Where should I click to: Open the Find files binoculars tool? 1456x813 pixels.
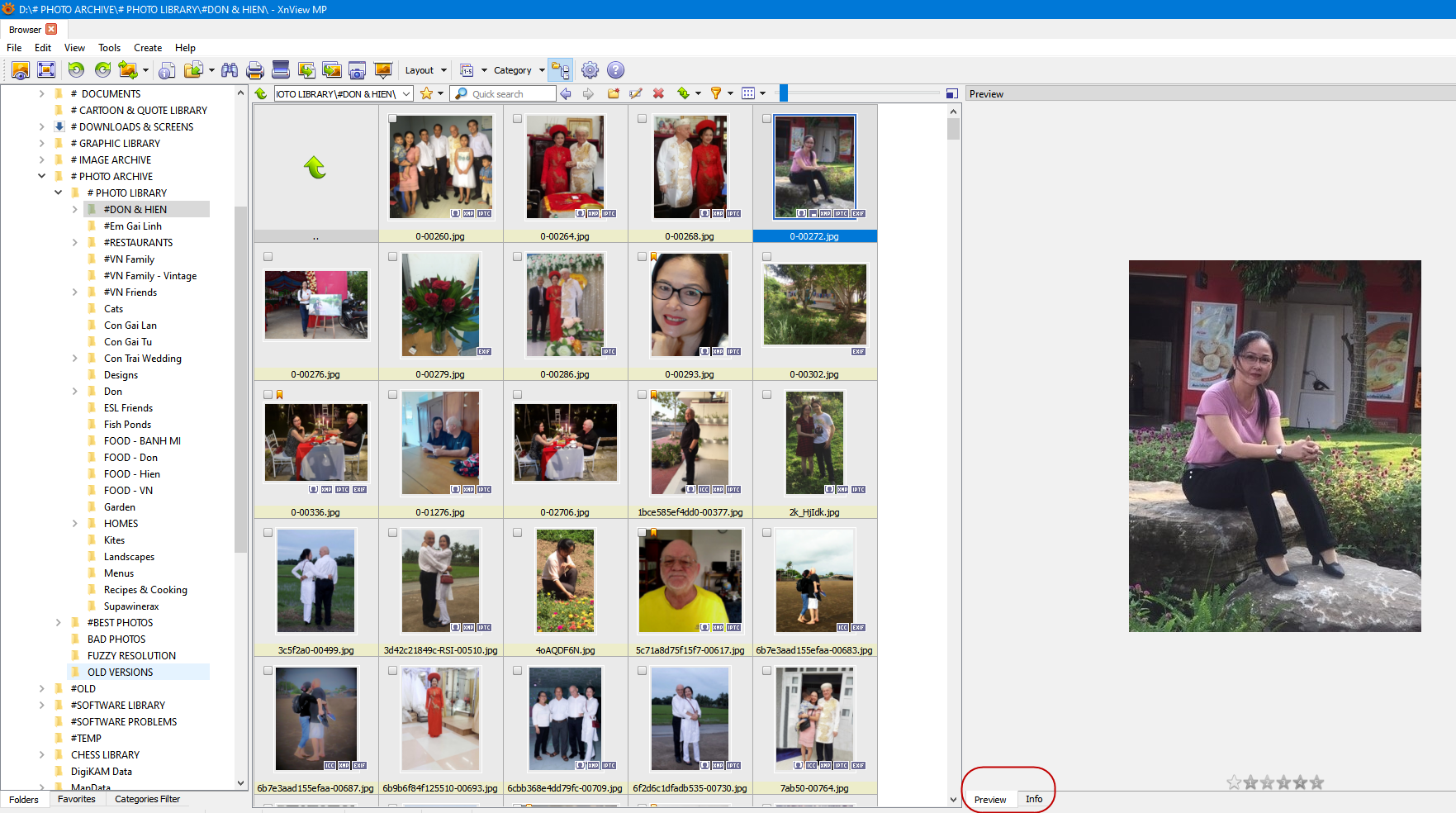(230, 70)
